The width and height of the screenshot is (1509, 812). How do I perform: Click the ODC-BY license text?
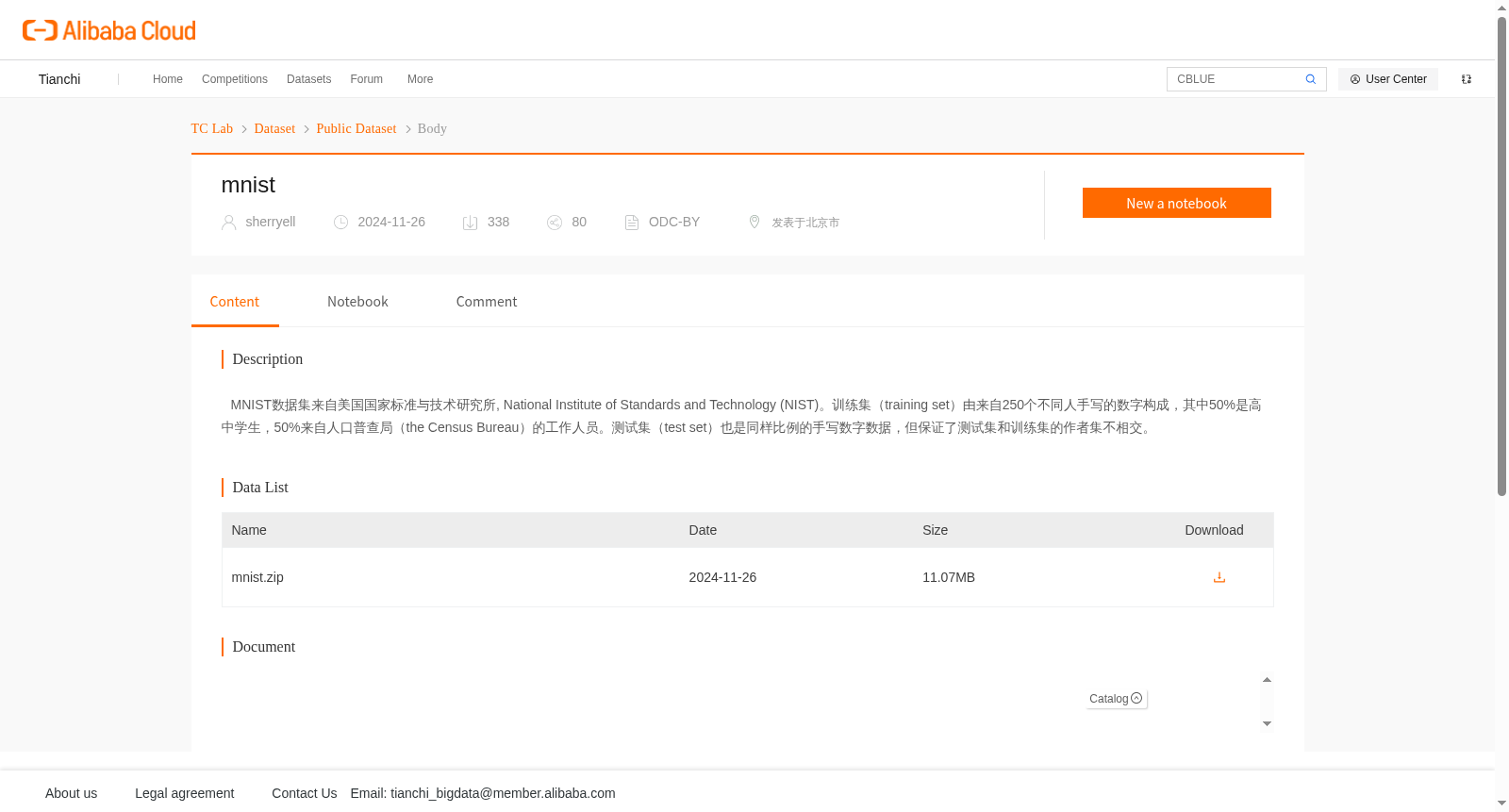[674, 222]
